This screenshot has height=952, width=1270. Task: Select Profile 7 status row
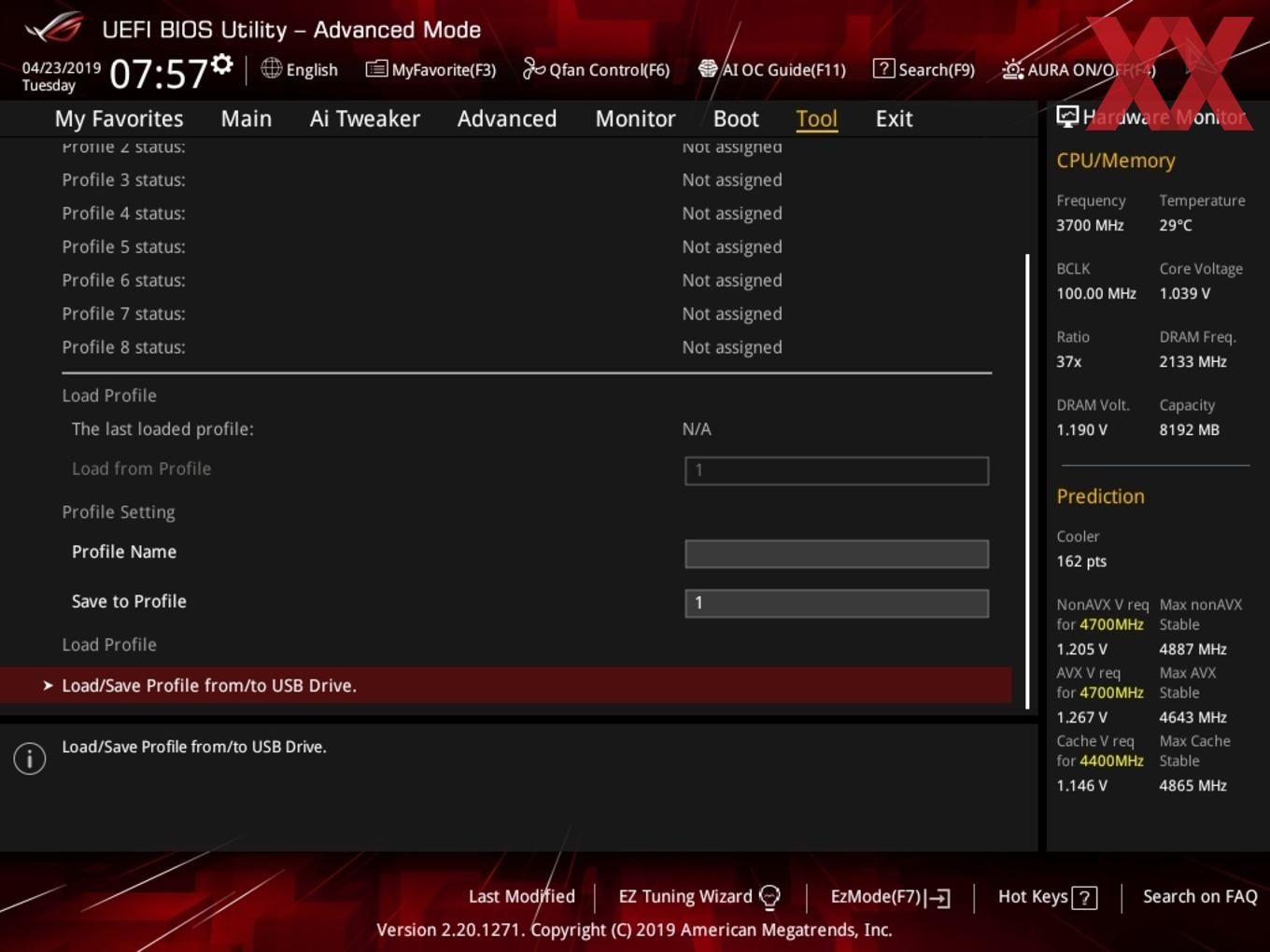pos(527,314)
